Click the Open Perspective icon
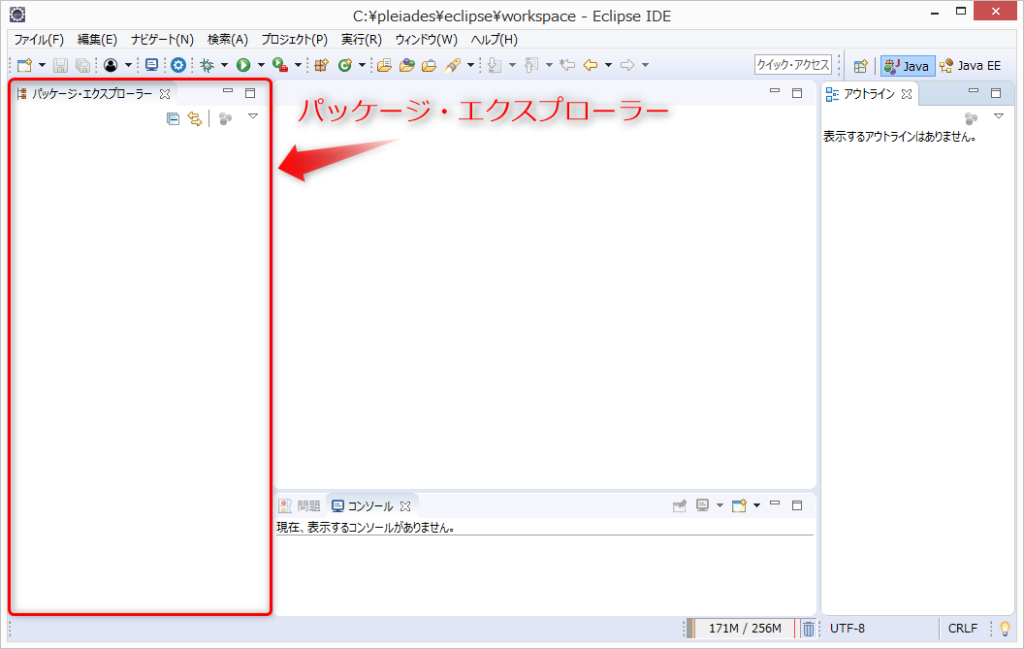Viewport: 1024px width, 649px height. [861, 65]
